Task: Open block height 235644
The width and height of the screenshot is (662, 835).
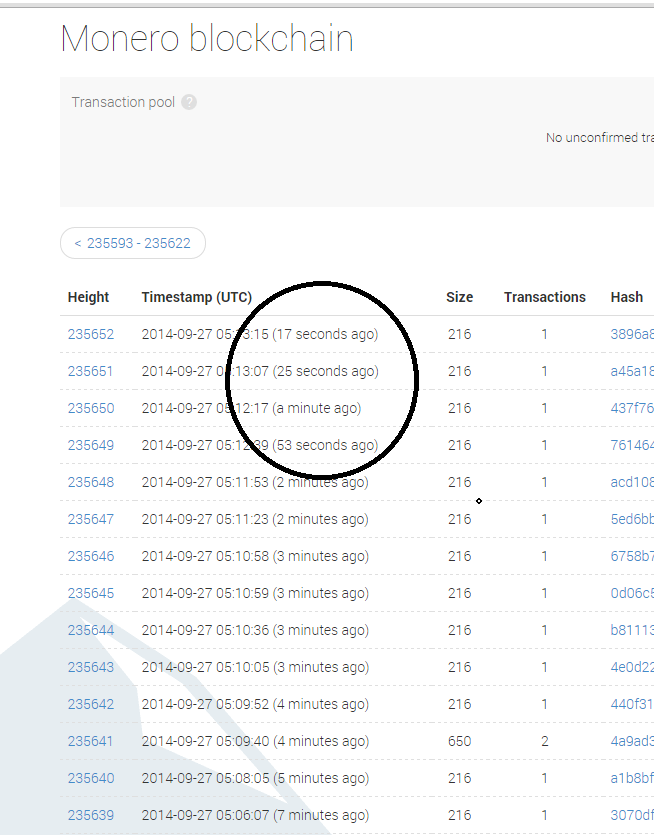Action: (x=91, y=631)
